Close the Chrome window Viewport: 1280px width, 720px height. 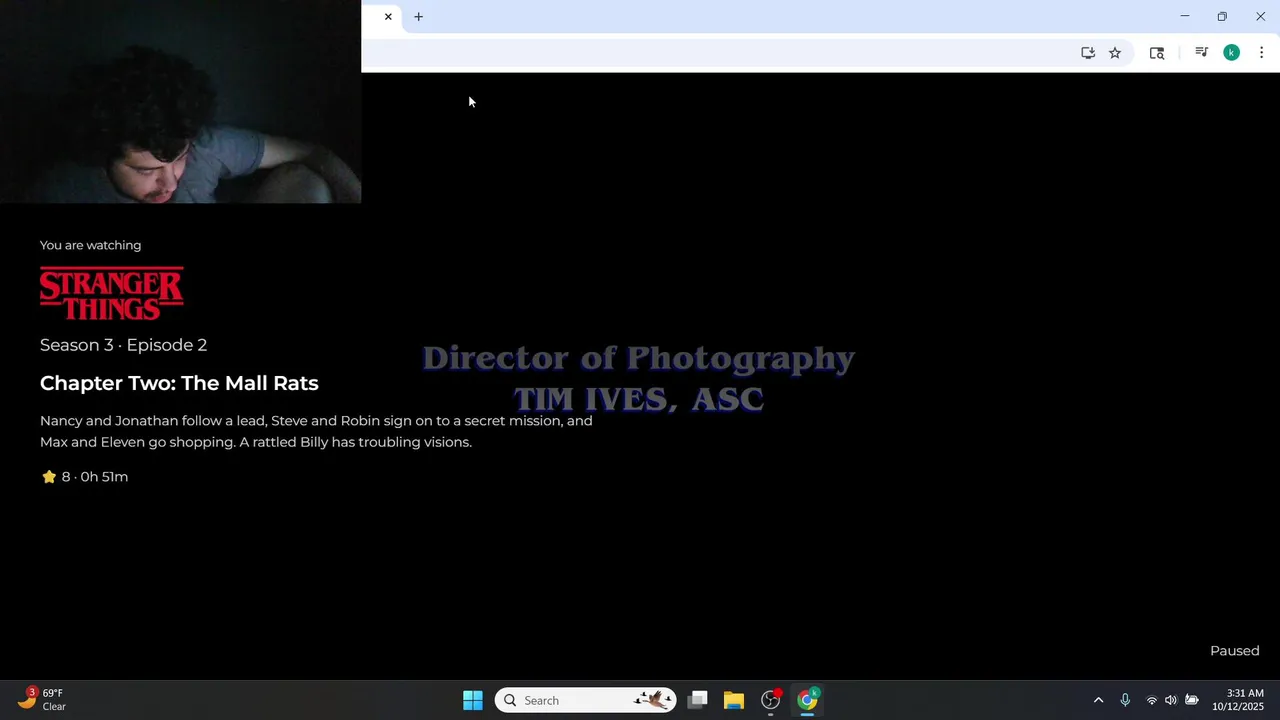click(1260, 16)
